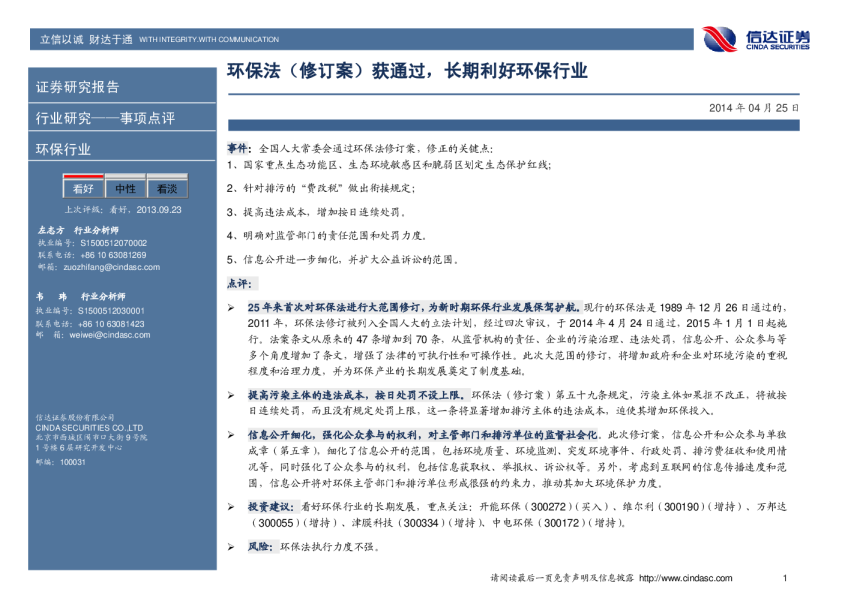Click the arrow bullet before 风险

pyautogui.click(x=231, y=547)
